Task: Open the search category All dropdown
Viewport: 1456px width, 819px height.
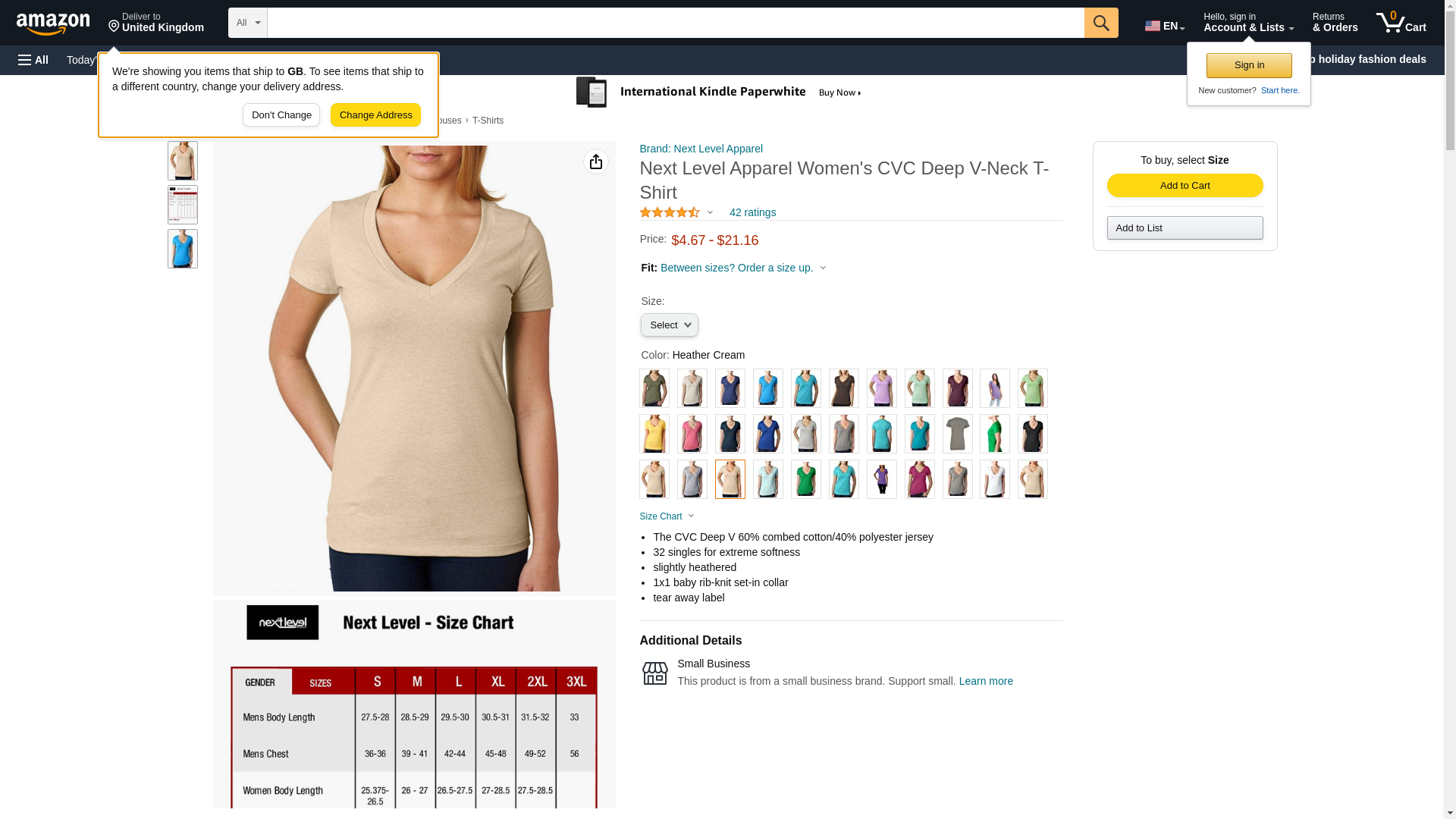Action: pyautogui.click(x=247, y=23)
